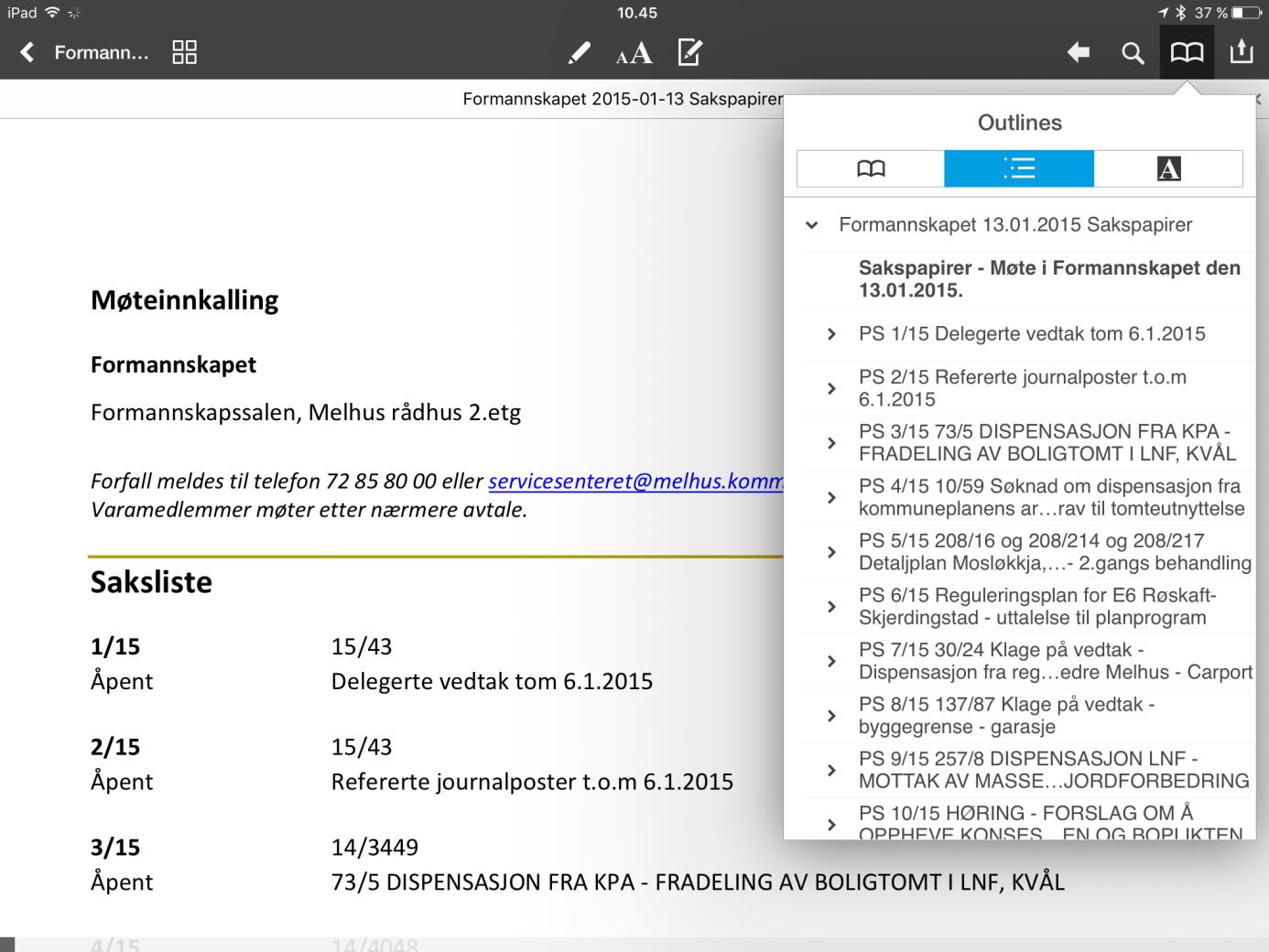Screen dimensions: 1269x952
Task: Open search with the magnifier icon
Action: pyautogui.click(x=1133, y=53)
